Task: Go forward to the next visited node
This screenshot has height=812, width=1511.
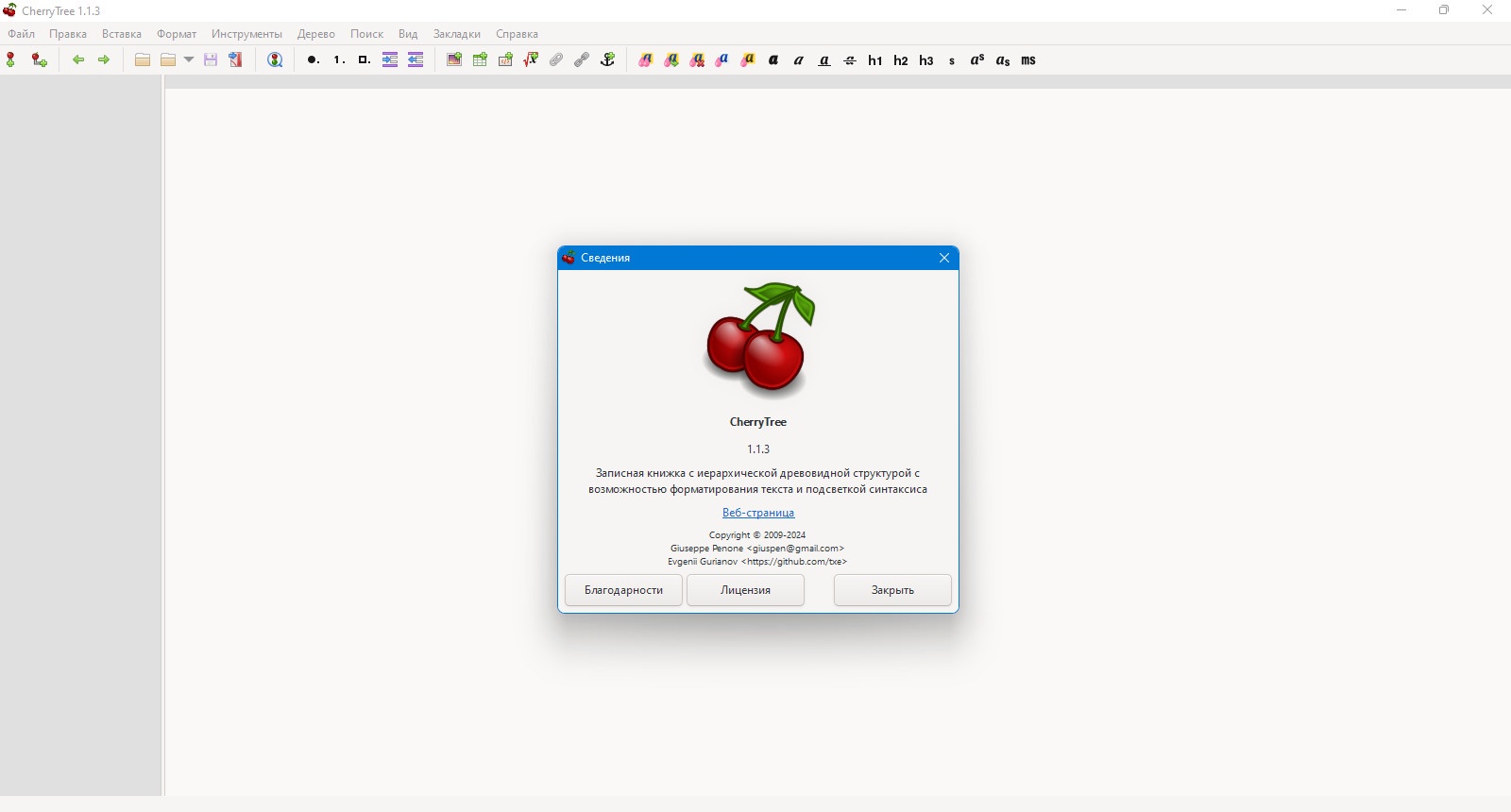Action: click(x=104, y=59)
